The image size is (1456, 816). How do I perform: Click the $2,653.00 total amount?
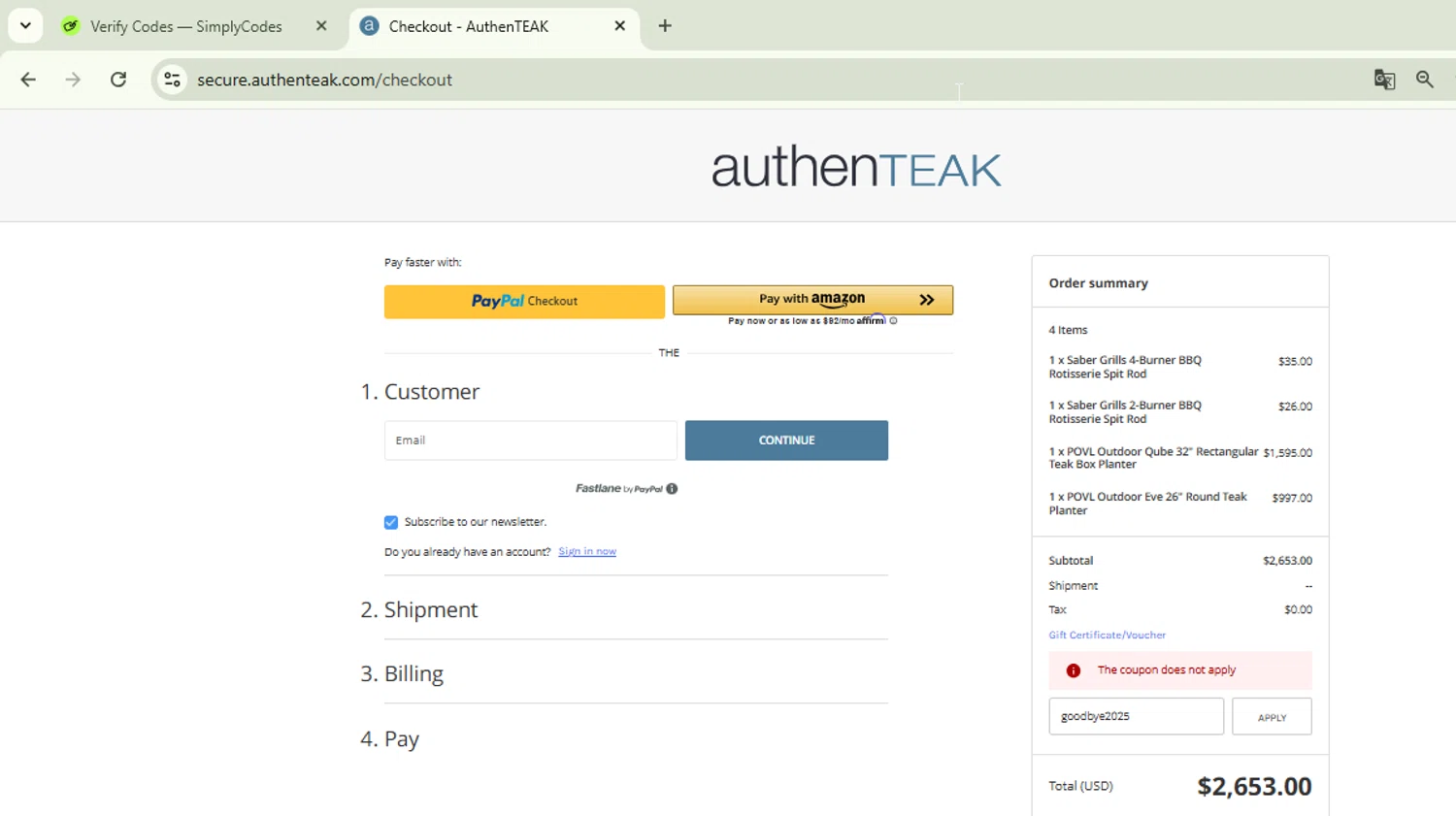click(1254, 786)
